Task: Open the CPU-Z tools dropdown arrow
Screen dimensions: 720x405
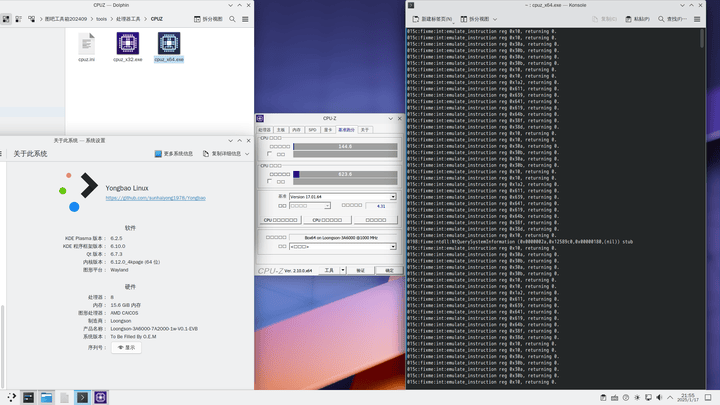Action: (343, 270)
